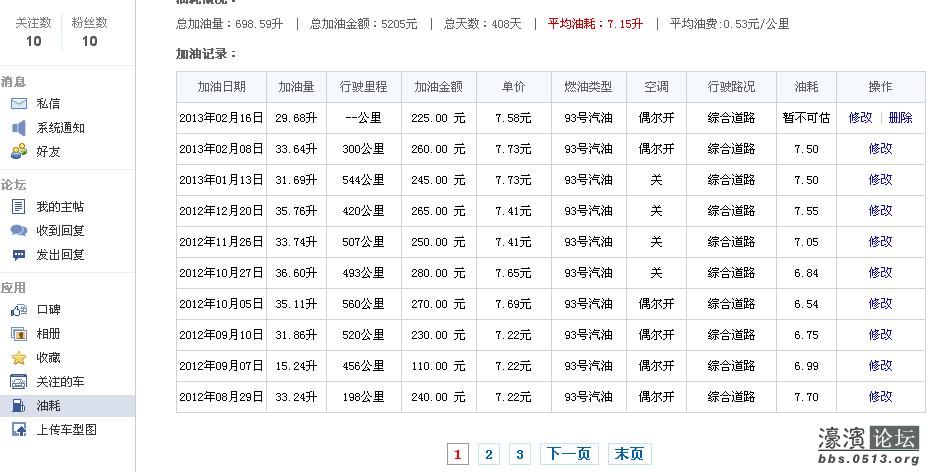Click the 关注的车 car icon
Viewport: 931px width, 472px height.
coord(19,382)
